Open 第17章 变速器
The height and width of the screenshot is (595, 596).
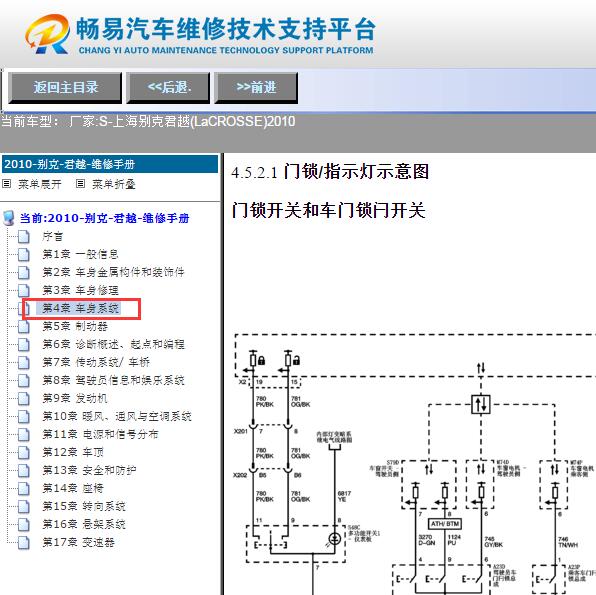(78, 542)
